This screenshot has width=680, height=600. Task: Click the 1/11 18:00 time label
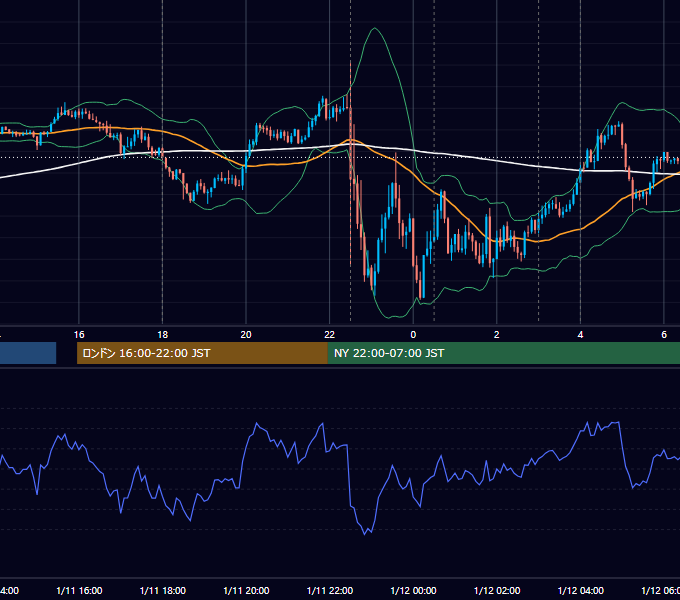(163, 591)
